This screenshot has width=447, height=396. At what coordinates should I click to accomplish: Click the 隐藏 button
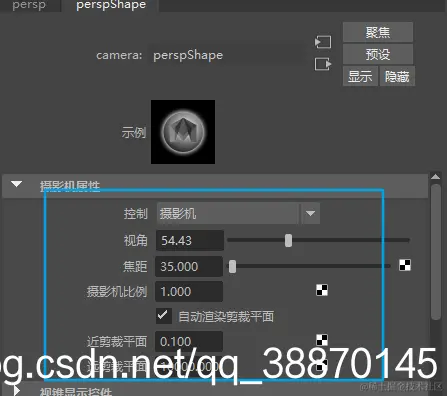[397, 76]
